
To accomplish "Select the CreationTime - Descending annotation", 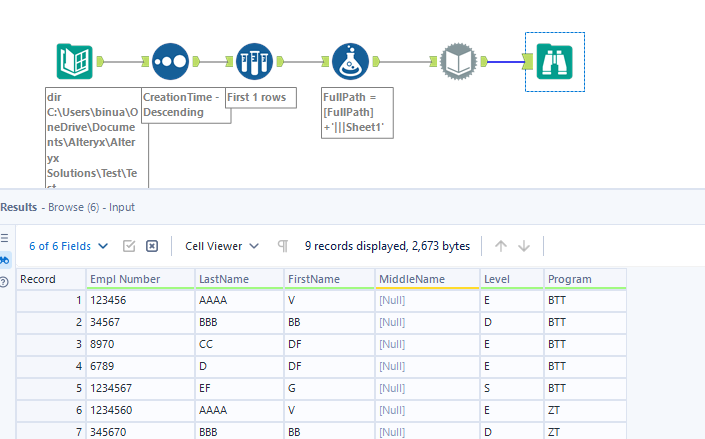I will 186,105.
